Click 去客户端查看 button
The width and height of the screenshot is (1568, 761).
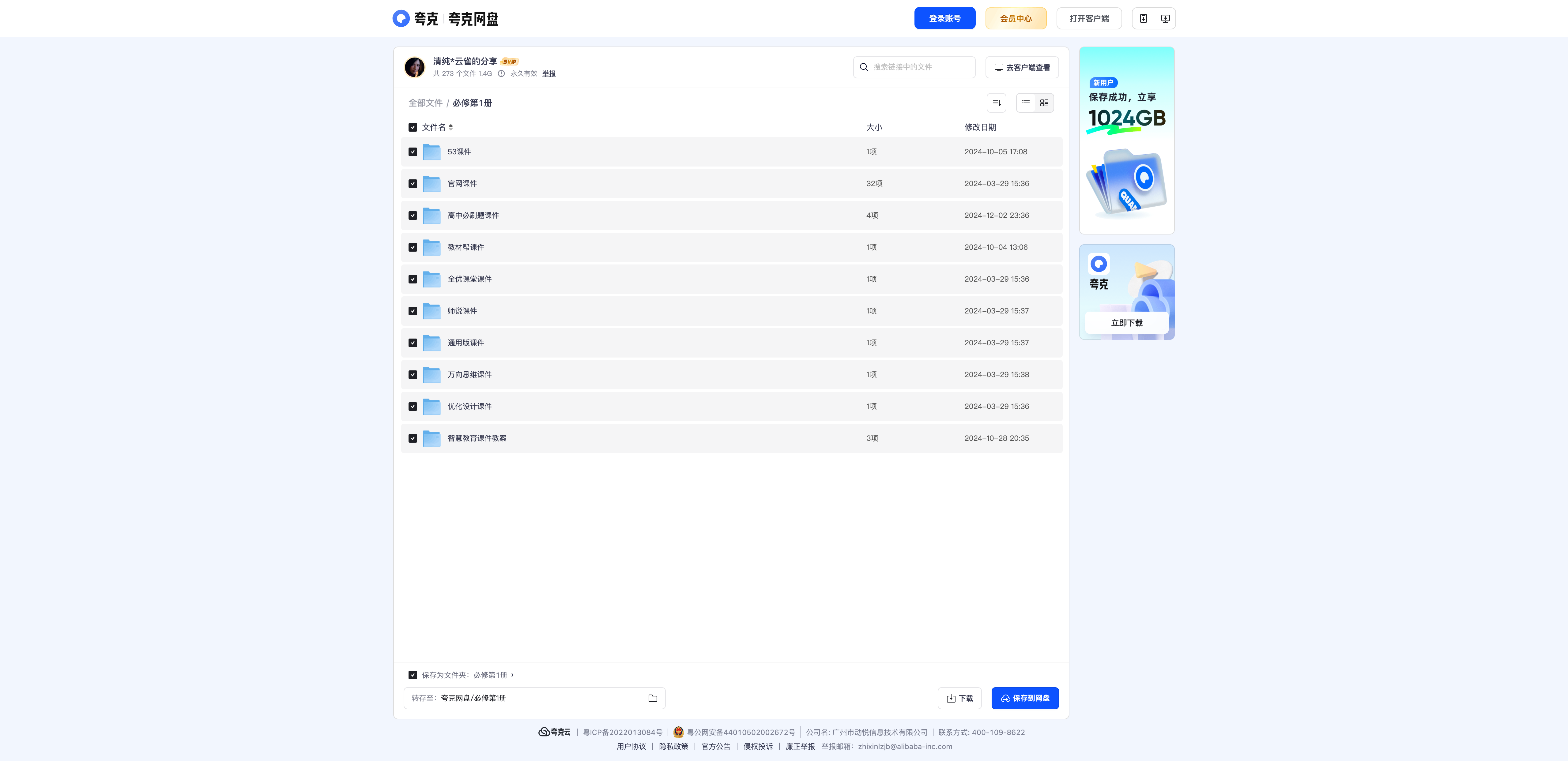pos(1022,68)
